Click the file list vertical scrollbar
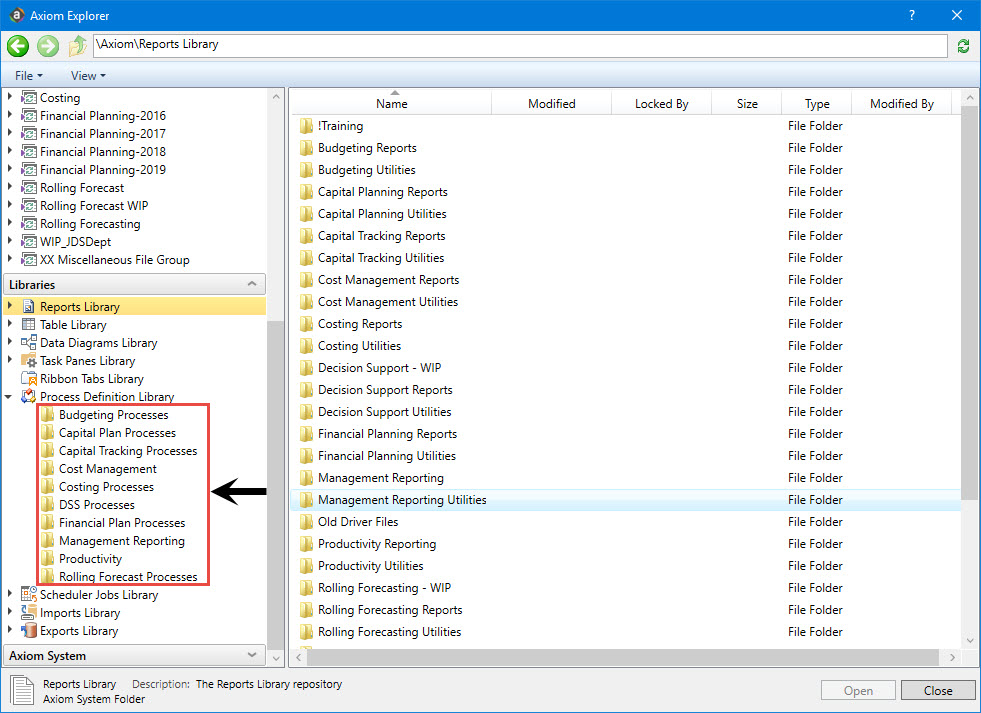981x713 pixels. (969, 300)
